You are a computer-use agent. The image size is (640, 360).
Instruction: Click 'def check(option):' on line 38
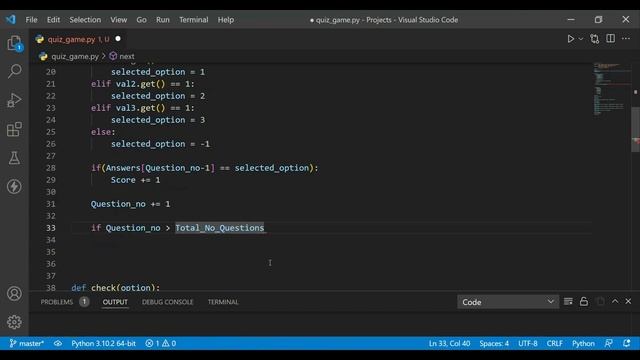(x=116, y=287)
